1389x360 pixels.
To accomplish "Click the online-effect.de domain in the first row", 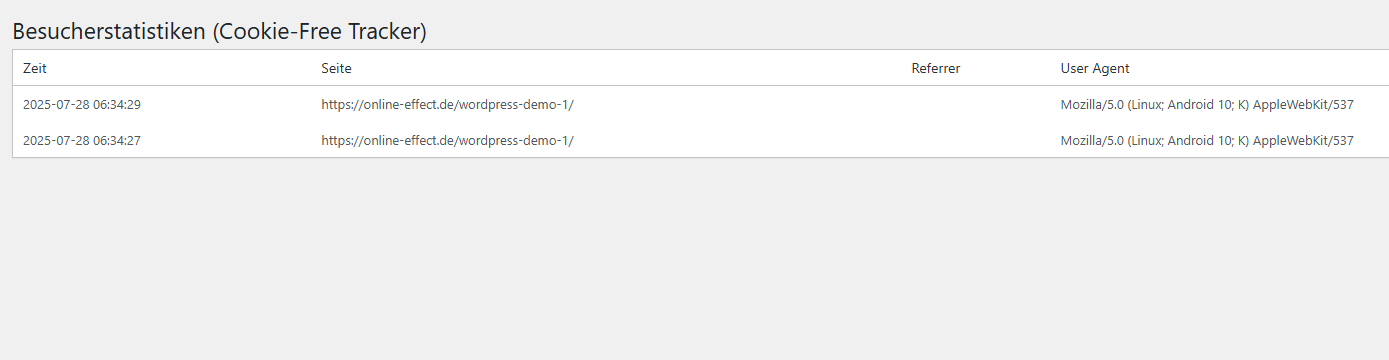I will (x=410, y=104).
